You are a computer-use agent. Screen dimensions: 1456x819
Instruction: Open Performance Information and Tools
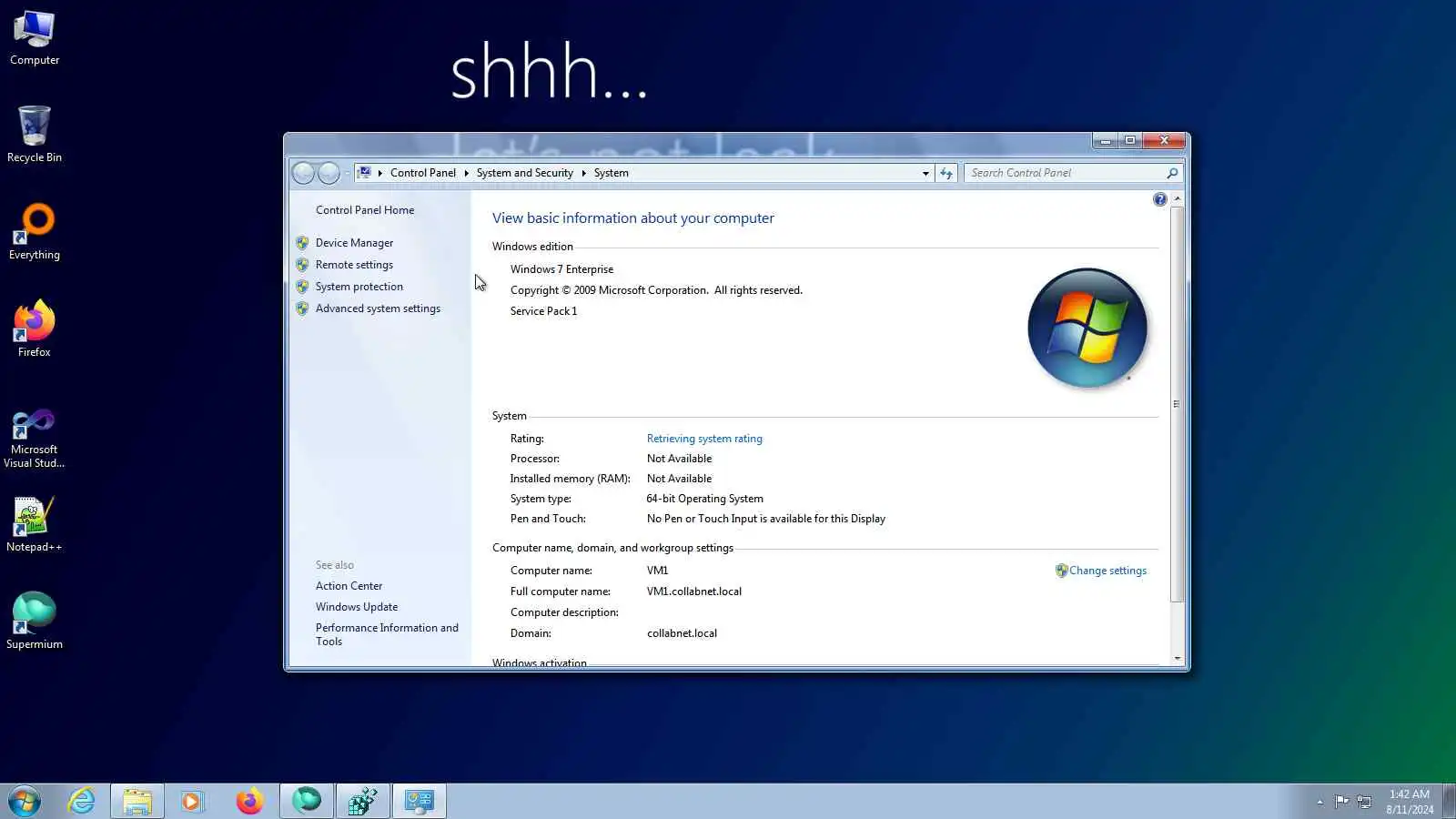tap(387, 634)
